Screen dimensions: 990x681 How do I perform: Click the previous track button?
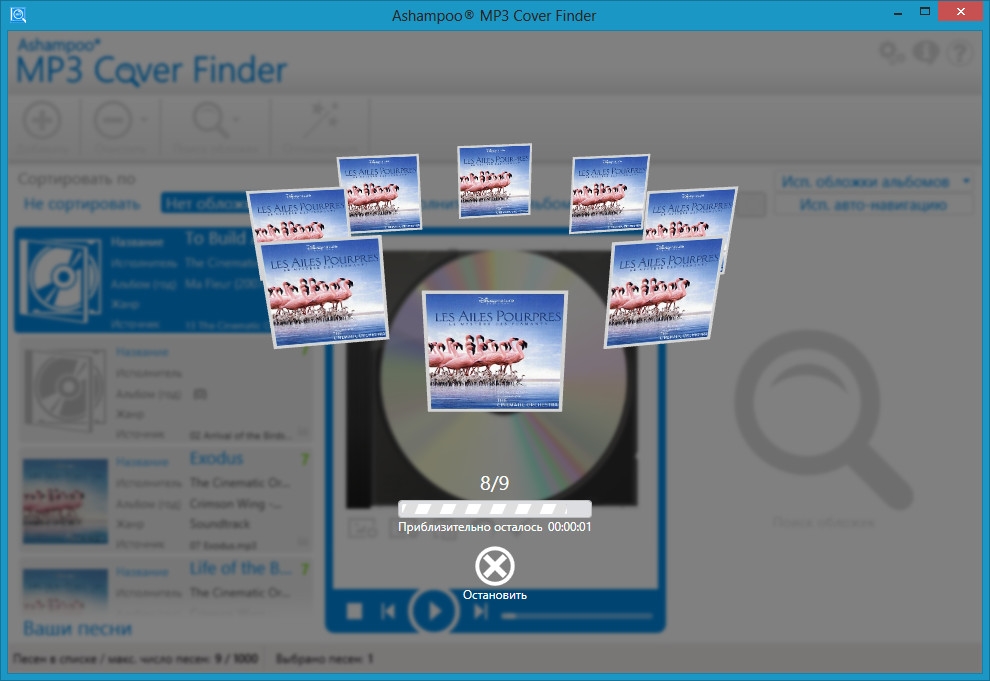[388, 611]
